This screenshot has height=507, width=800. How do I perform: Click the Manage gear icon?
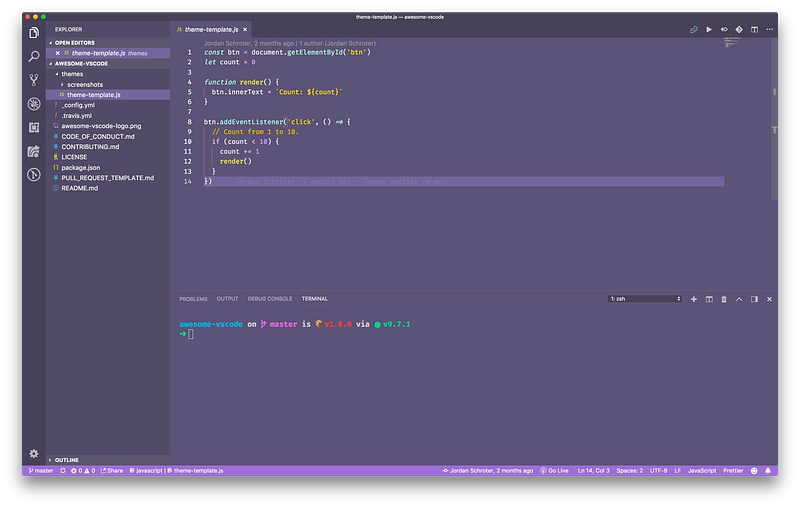pyautogui.click(x=34, y=453)
